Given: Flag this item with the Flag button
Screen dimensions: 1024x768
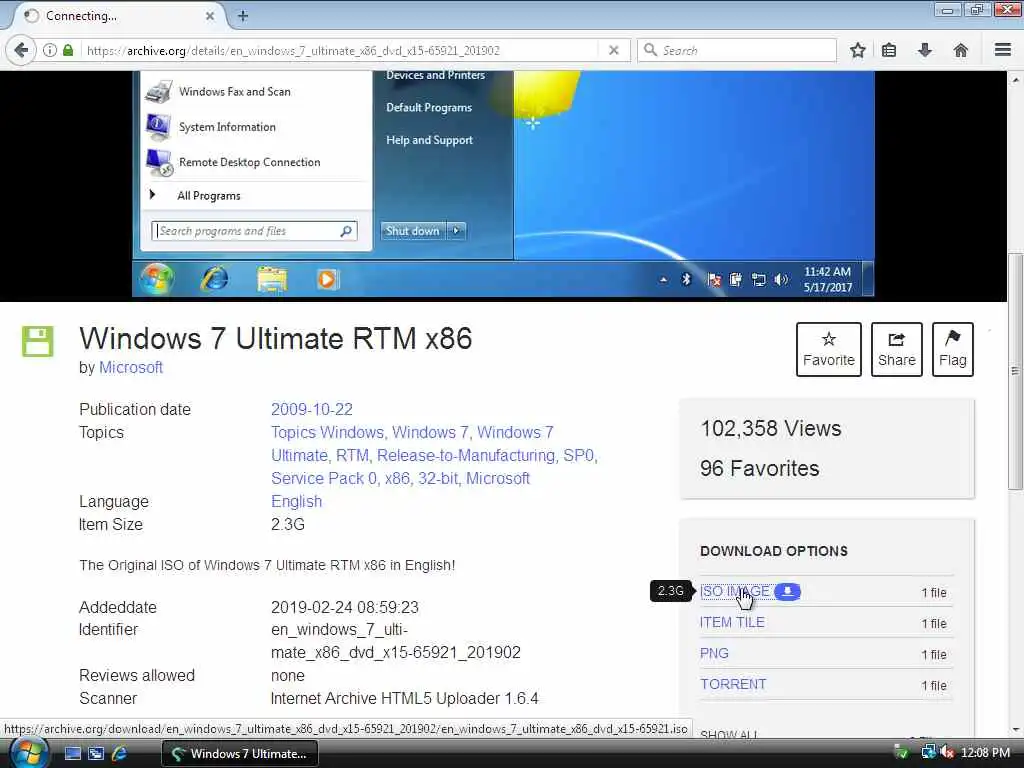Looking at the screenshot, I should pyautogui.click(x=953, y=349).
